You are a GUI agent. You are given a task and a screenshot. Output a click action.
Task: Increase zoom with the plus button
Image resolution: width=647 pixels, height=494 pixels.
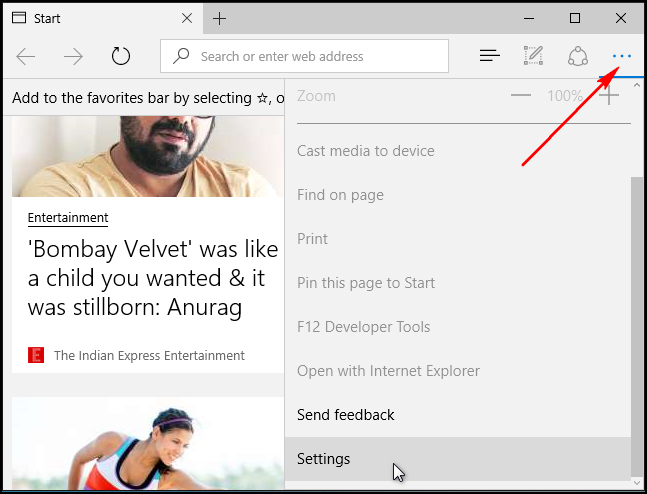pos(609,96)
